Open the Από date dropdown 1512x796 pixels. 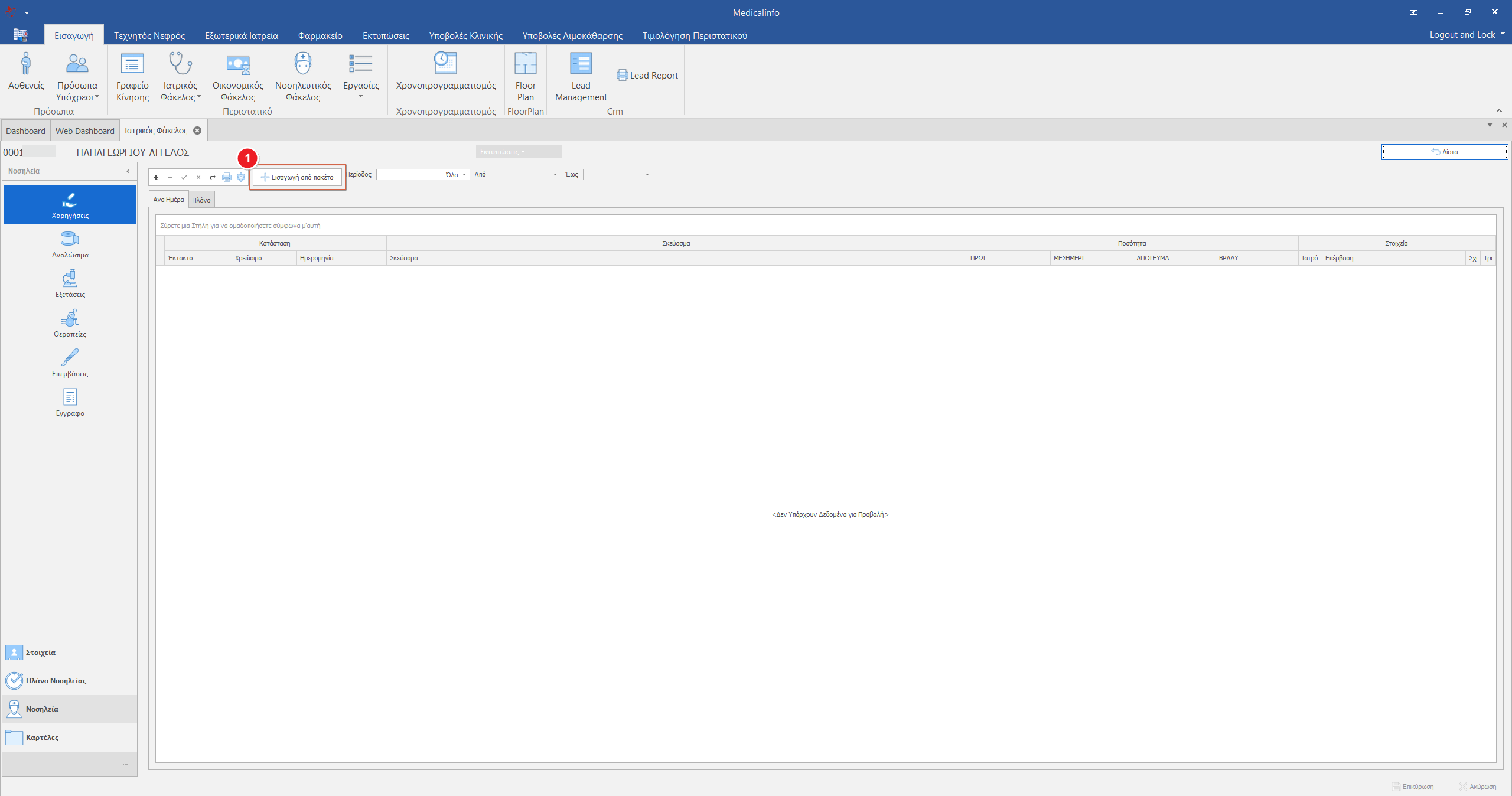[555, 175]
